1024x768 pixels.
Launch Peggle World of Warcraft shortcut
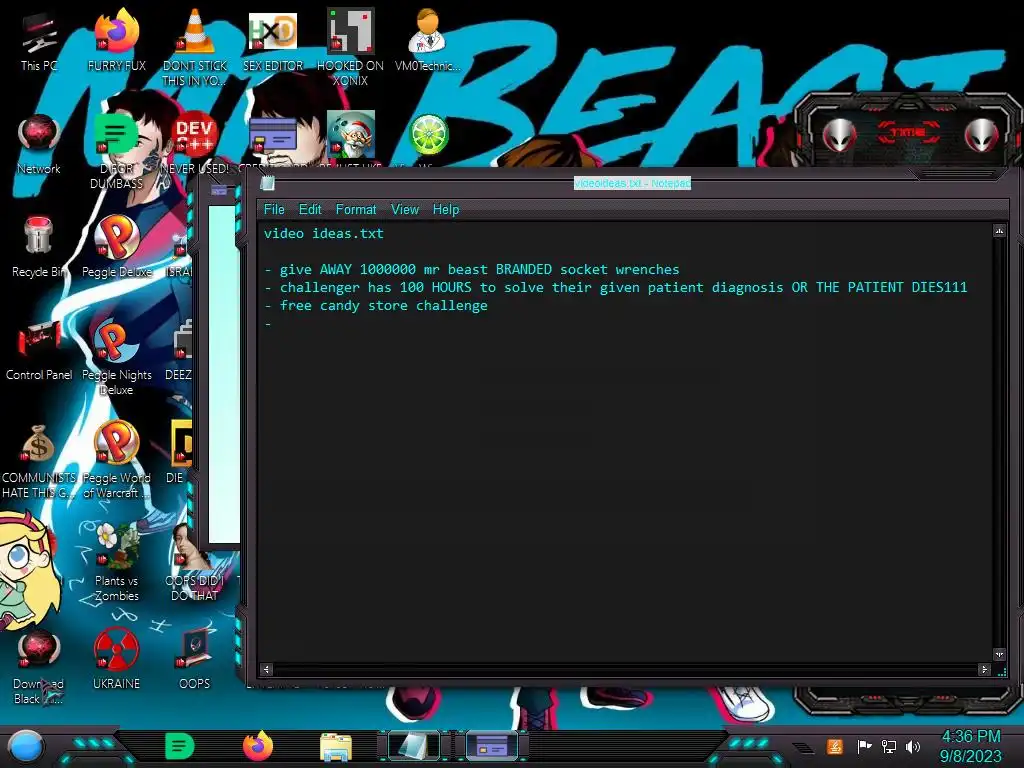[x=116, y=460]
